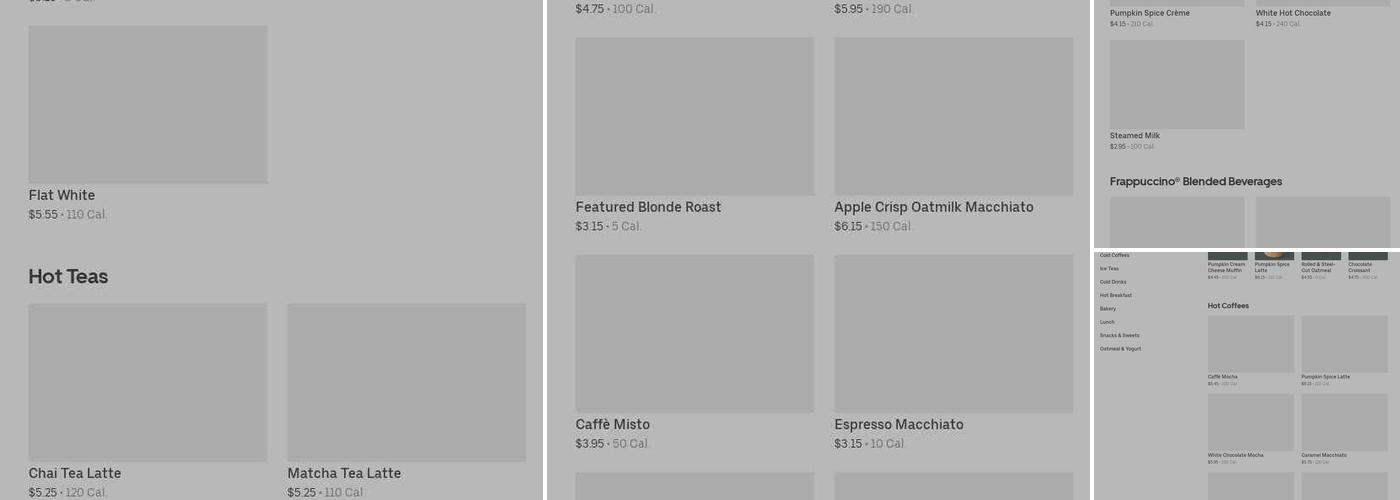
Task: Select Apple Crisp Oatmilk Macchiato
Action: click(x=953, y=117)
